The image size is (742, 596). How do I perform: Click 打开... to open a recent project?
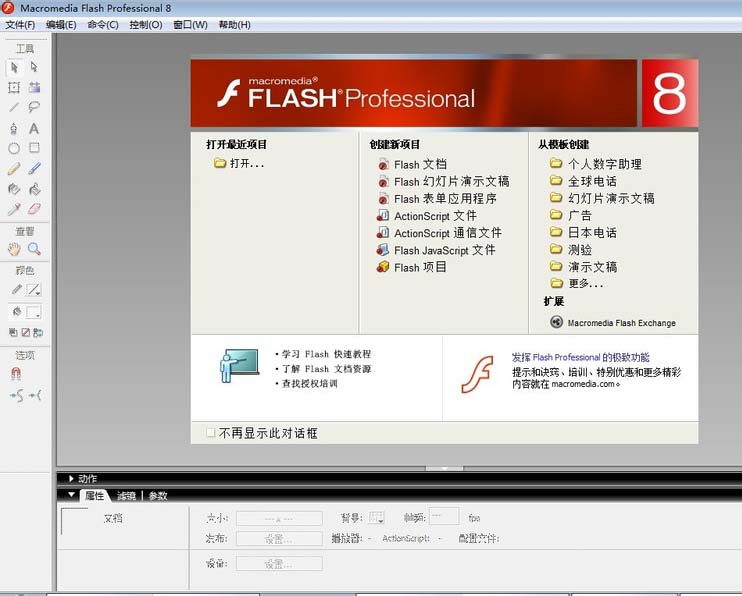[x=239, y=163]
